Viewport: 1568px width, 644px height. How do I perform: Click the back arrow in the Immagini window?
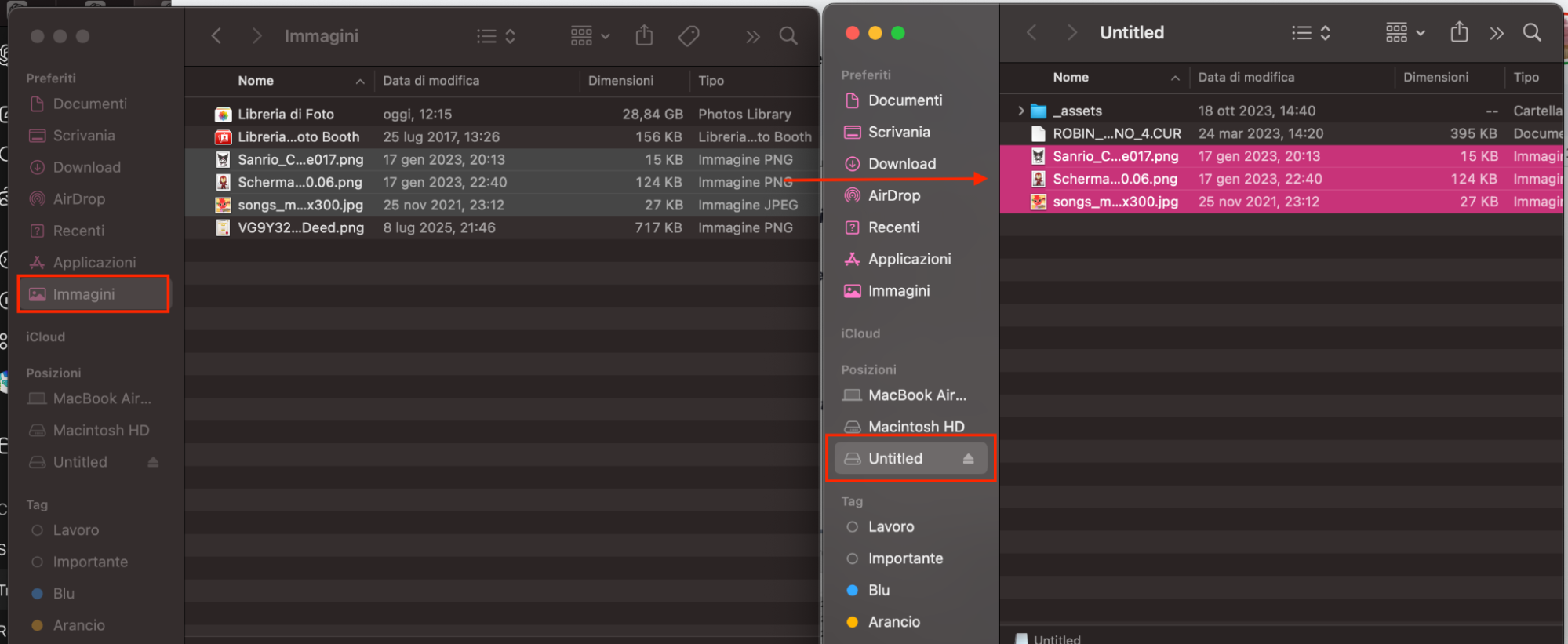pos(216,36)
